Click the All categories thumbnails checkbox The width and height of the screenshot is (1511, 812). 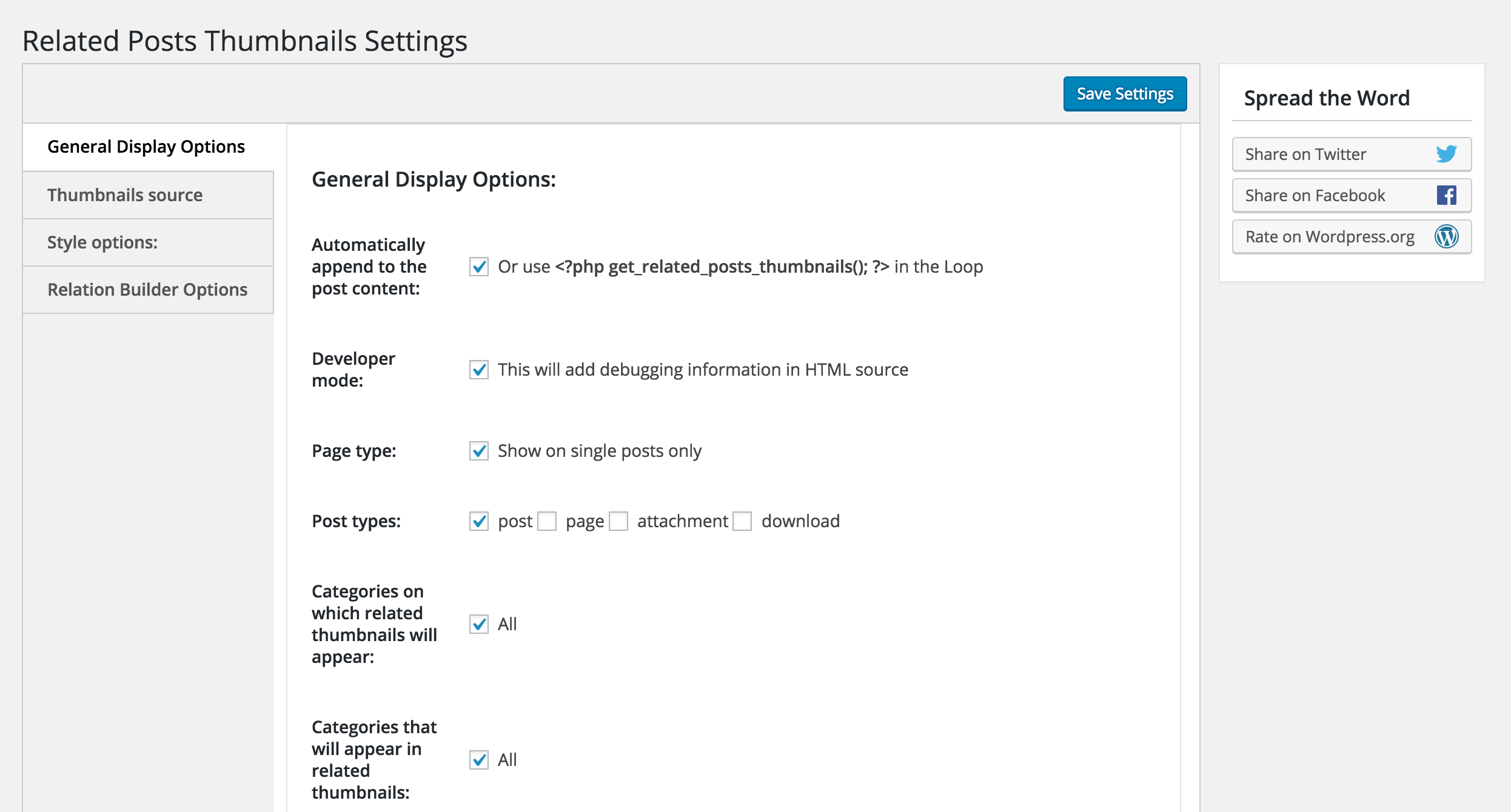pos(479,624)
